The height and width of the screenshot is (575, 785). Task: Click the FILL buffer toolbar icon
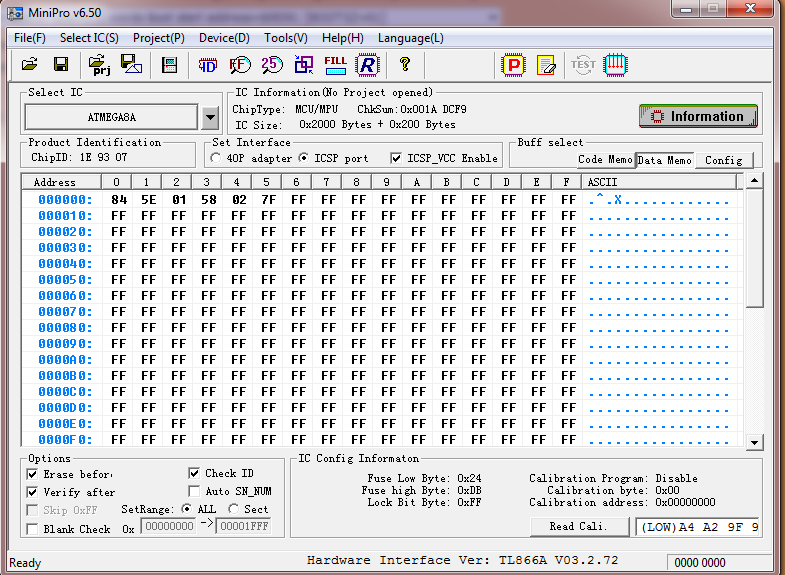click(x=336, y=65)
